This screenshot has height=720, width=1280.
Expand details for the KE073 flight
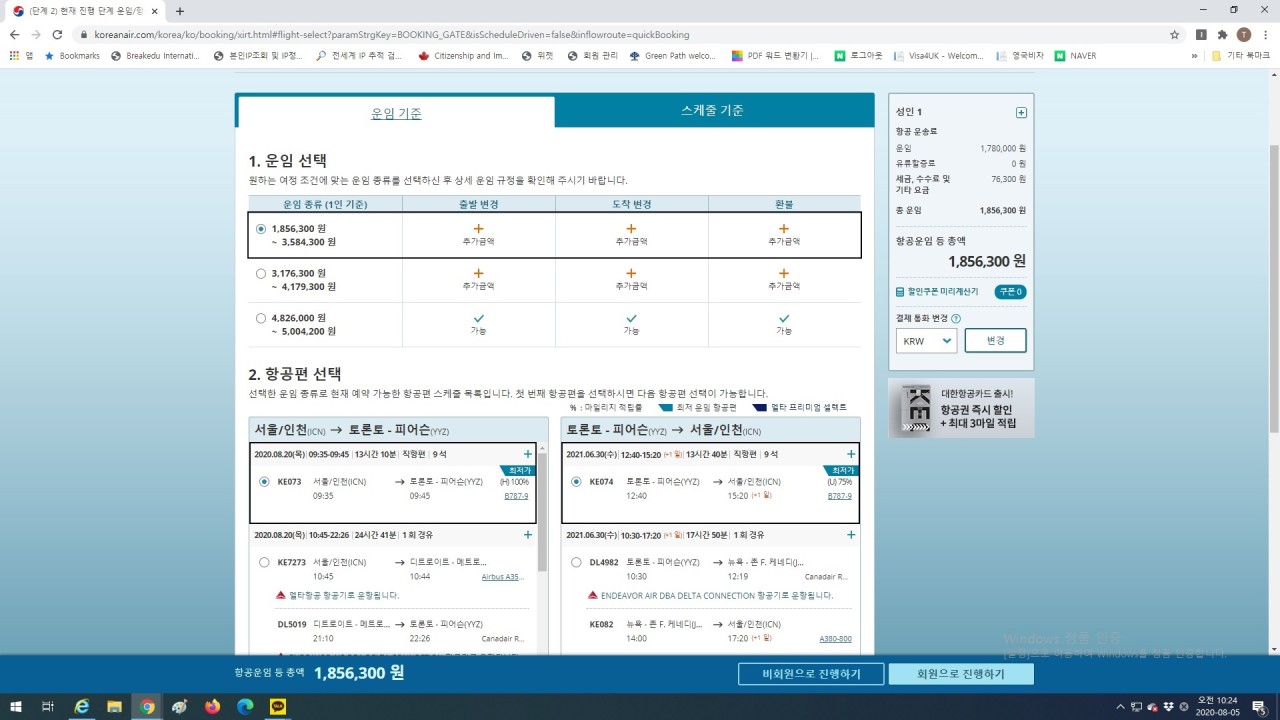point(528,454)
